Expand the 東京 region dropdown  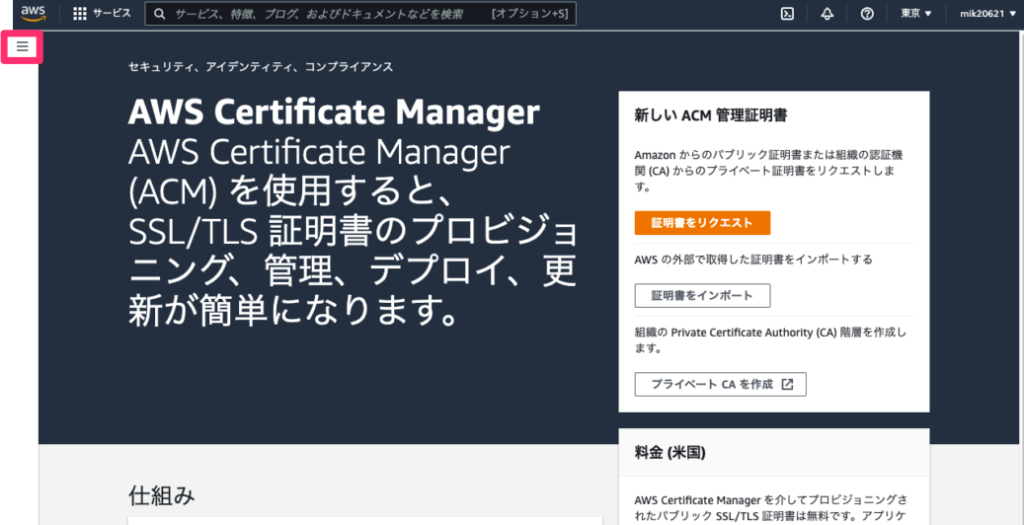(x=916, y=14)
